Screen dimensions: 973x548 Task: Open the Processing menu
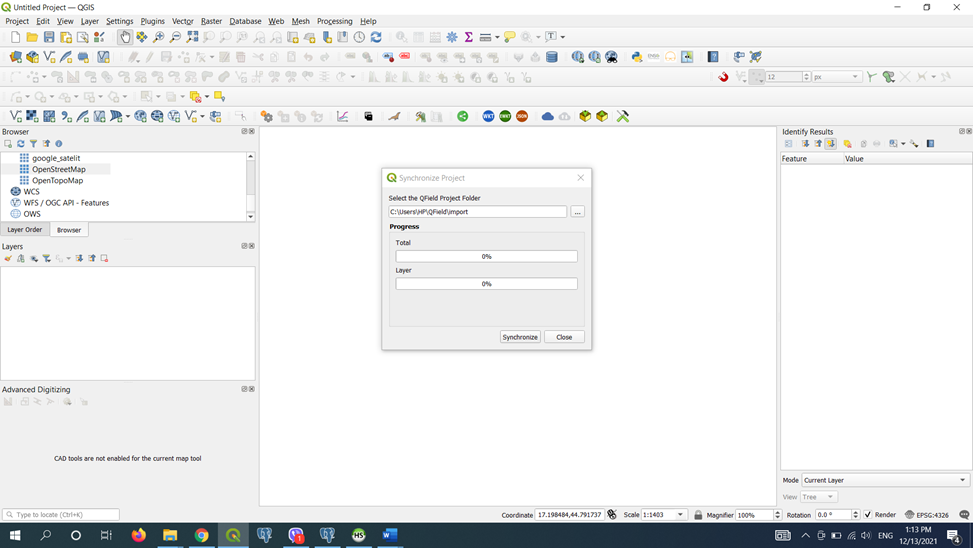click(334, 21)
